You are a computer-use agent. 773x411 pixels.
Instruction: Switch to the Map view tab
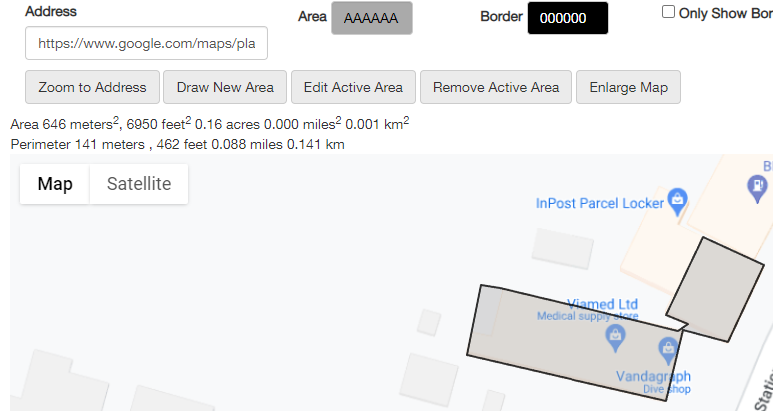(55, 184)
